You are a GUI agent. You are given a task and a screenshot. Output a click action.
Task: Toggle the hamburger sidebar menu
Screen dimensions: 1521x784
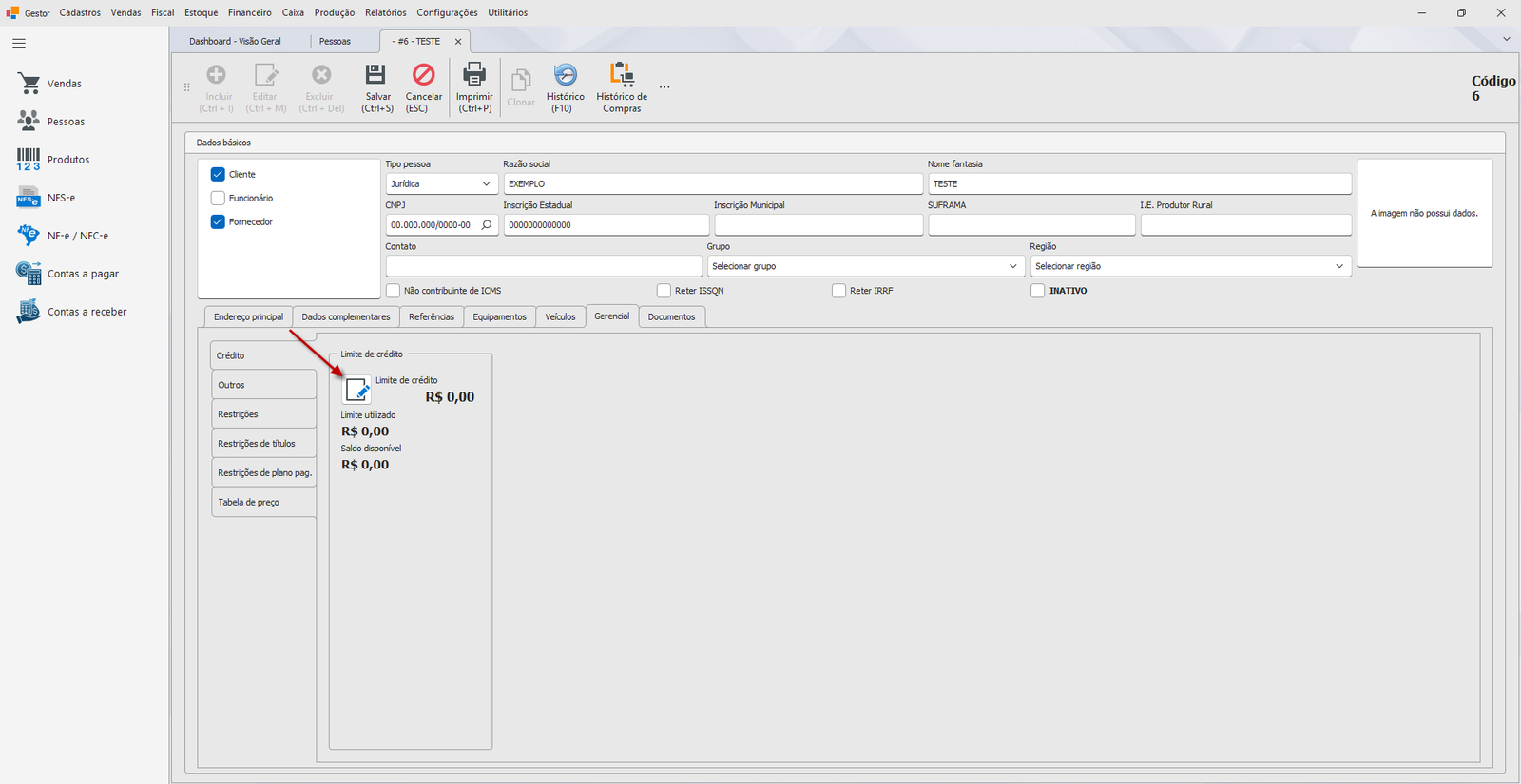[x=19, y=43]
